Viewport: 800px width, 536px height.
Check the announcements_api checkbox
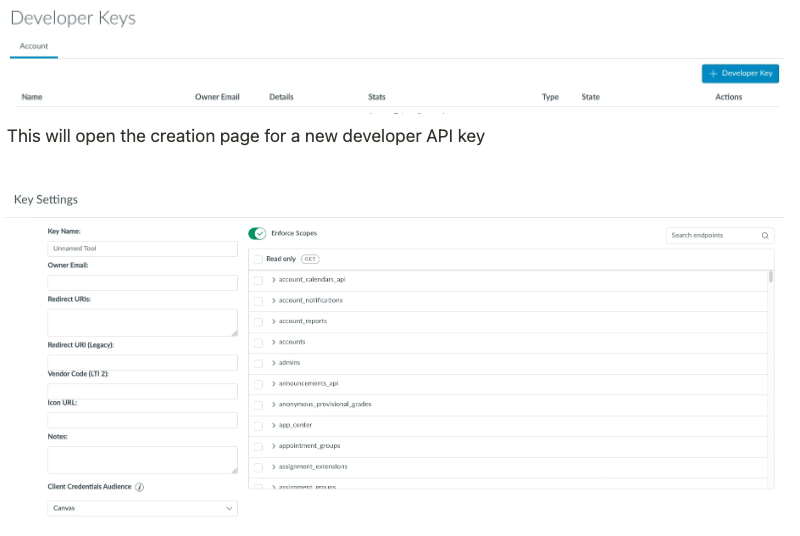tap(258, 384)
